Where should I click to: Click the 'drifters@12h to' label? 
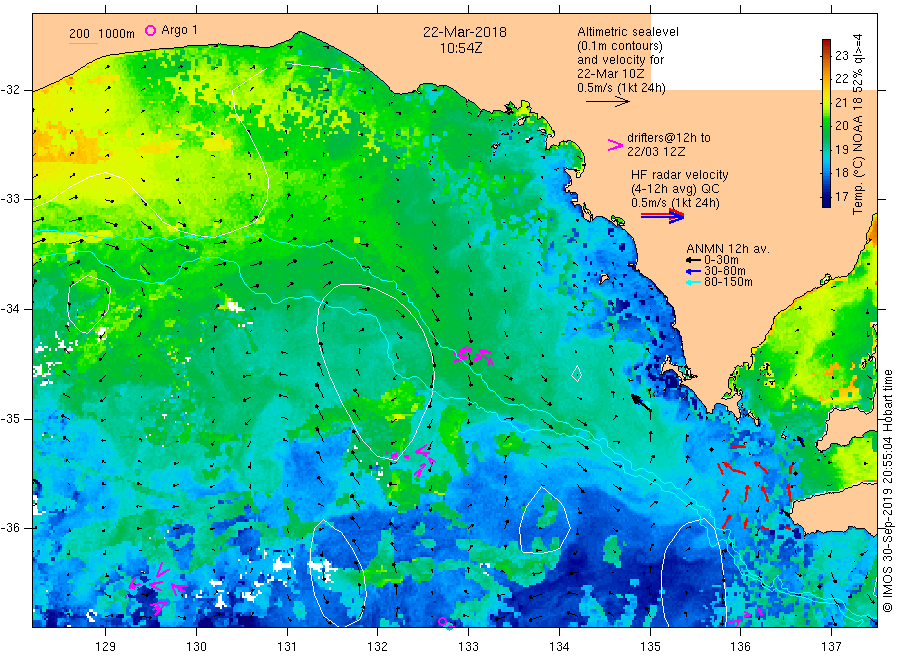point(669,138)
